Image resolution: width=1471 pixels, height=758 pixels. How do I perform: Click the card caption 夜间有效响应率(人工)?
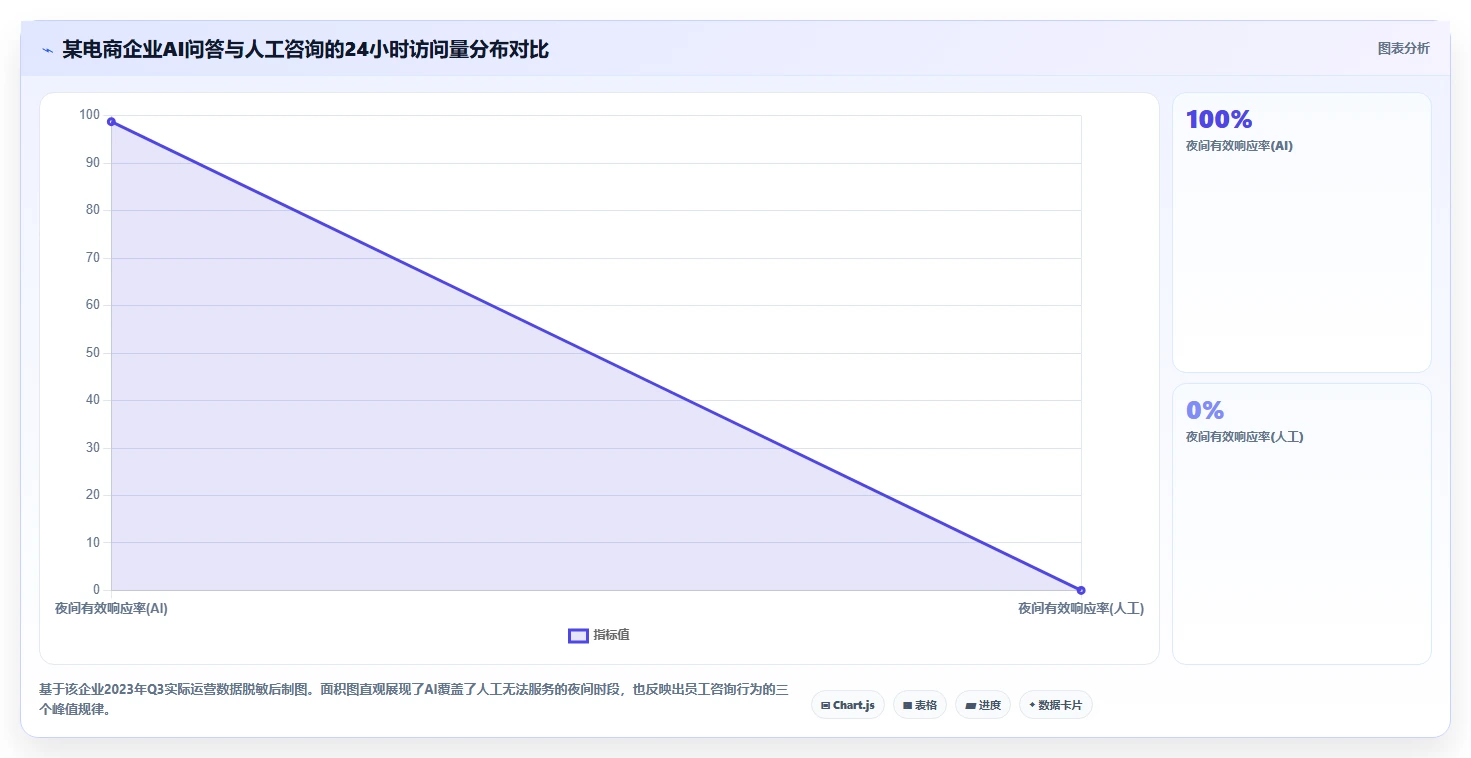point(1244,437)
